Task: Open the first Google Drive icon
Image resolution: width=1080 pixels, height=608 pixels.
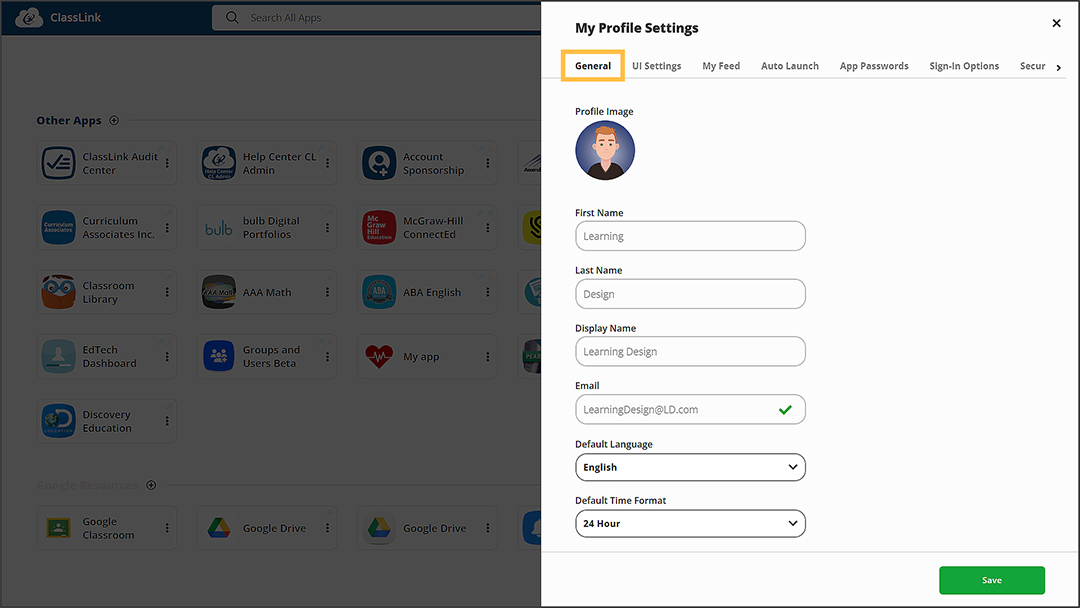Action: pos(219,528)
